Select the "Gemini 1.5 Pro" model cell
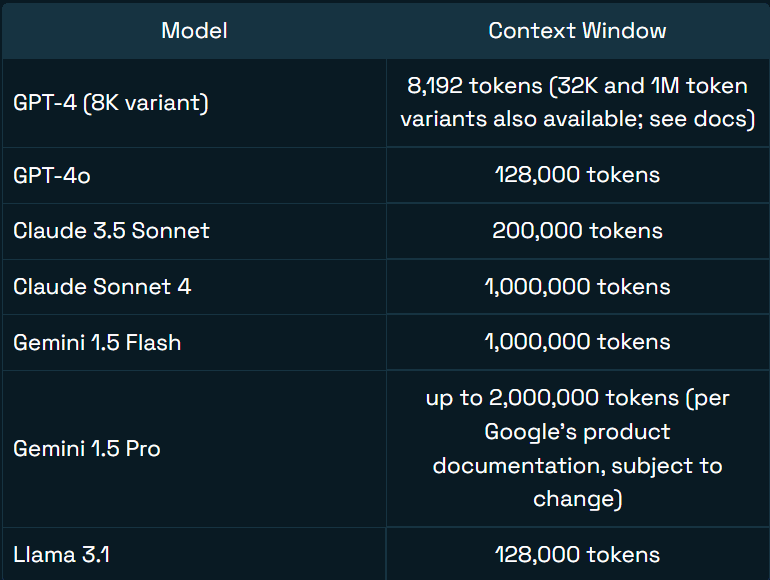 pyautogui.click(x=87, y=449)
